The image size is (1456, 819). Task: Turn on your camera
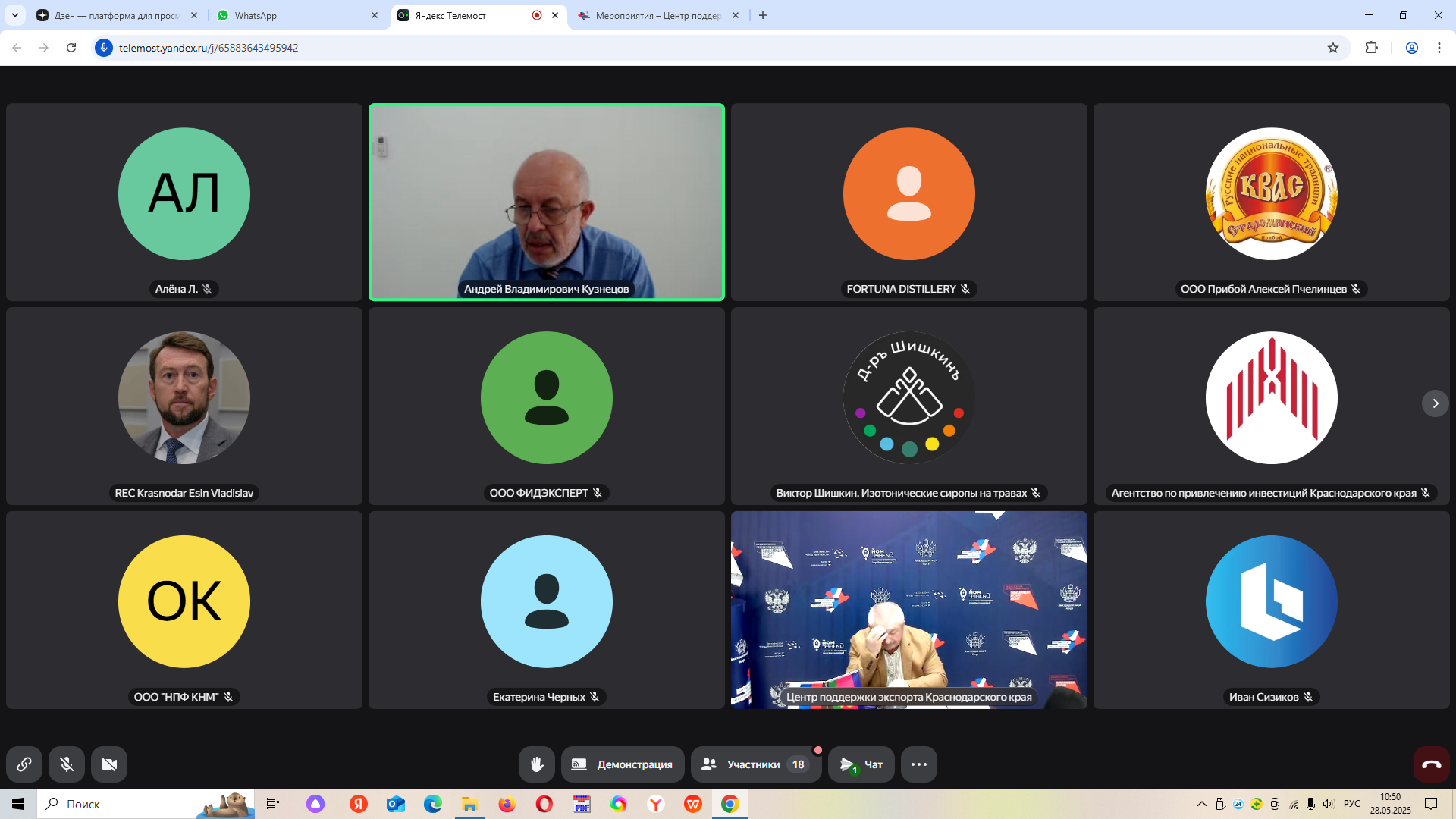tap(109, 764)
